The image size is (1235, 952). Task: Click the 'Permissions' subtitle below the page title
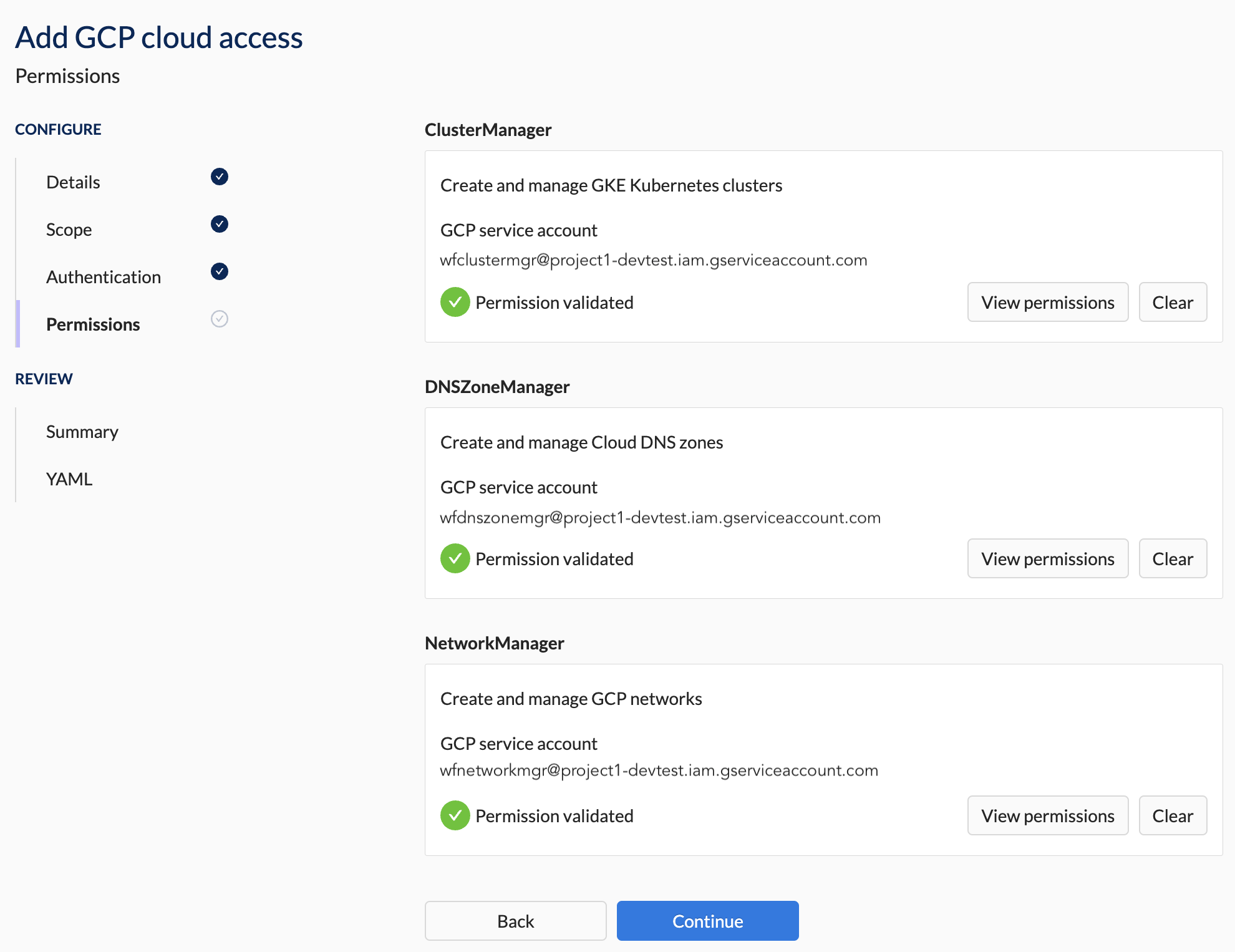(67, 76)
